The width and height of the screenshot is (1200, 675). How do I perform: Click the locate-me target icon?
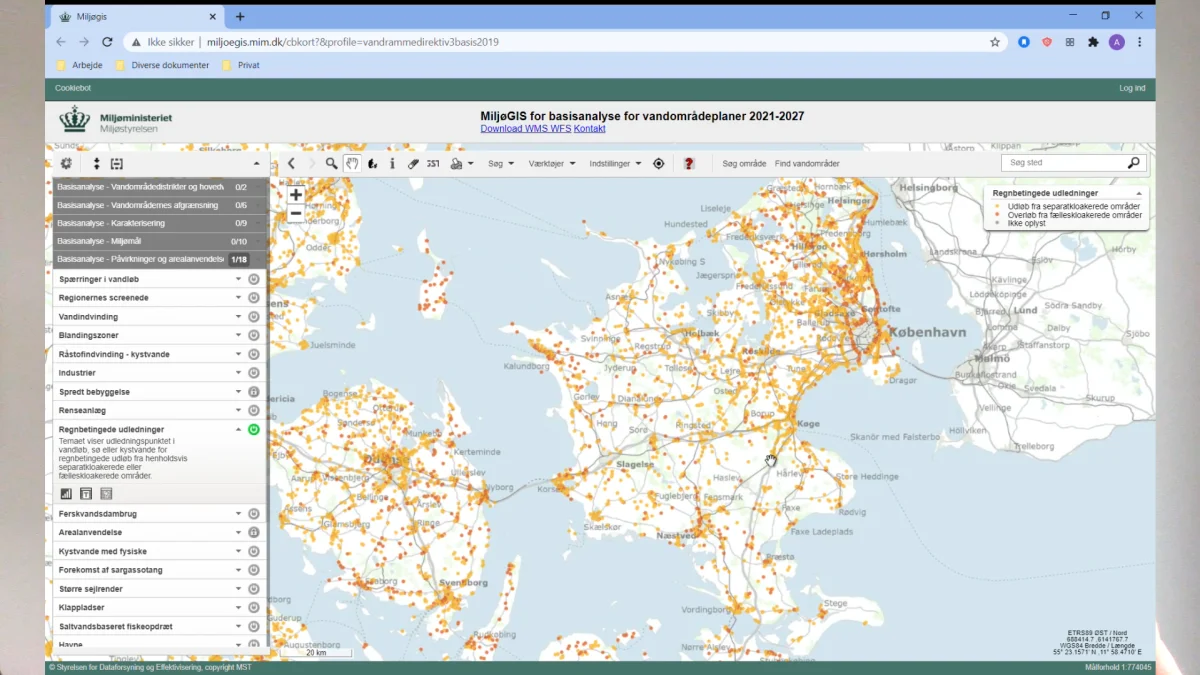(x=658, y=163)
